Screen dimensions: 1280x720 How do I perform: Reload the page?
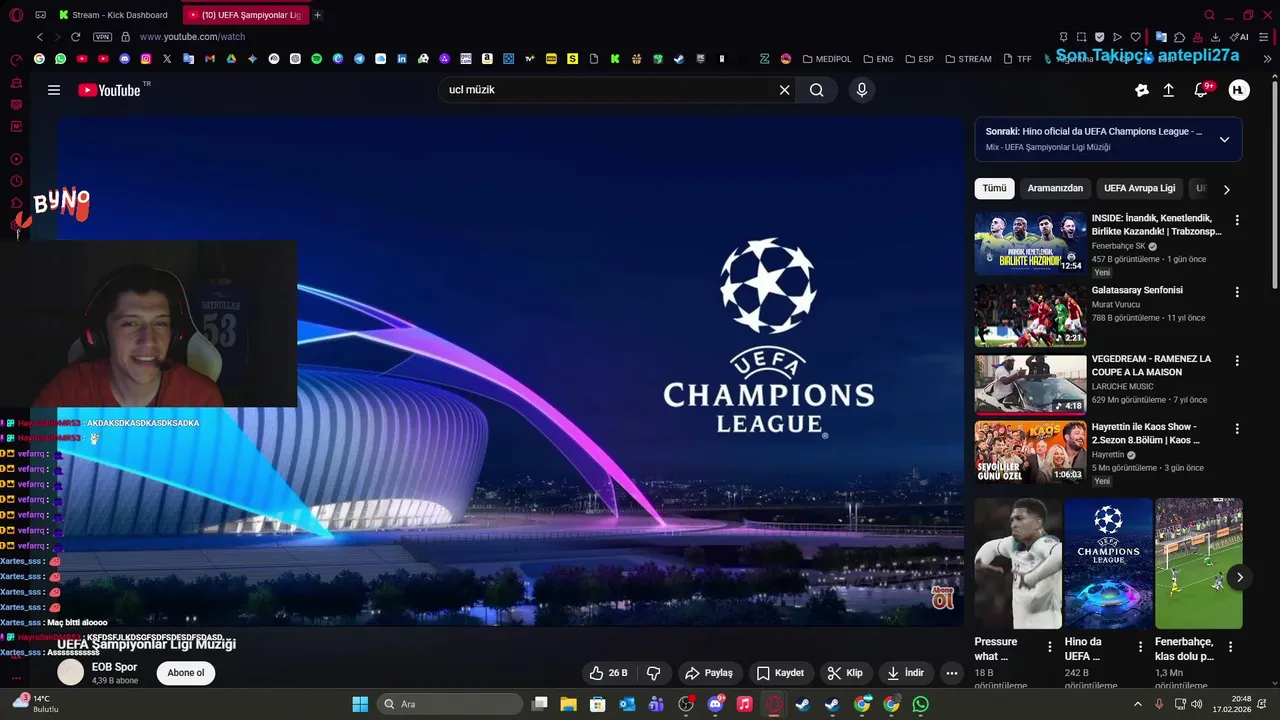coord(75,37)
